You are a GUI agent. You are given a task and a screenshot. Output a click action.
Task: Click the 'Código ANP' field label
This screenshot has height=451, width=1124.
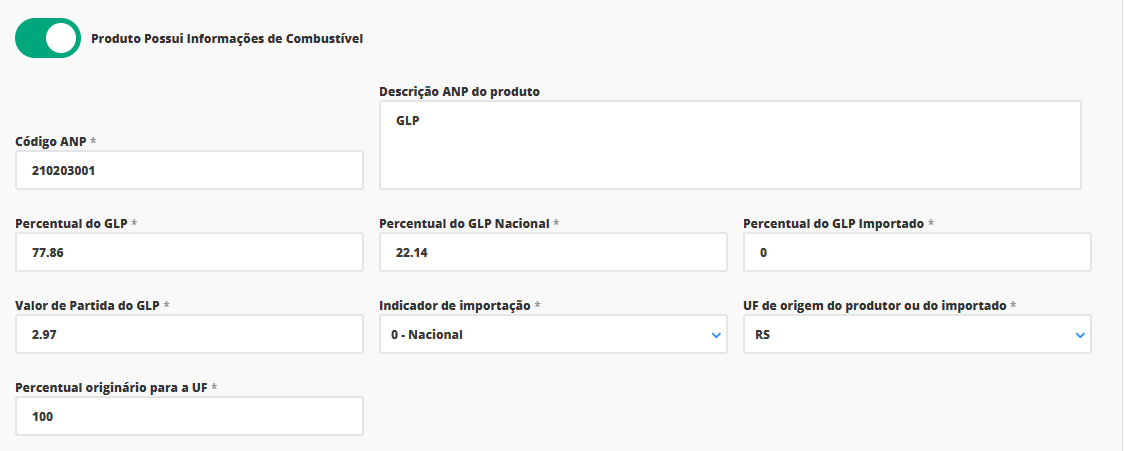click(x=51, y=141)
